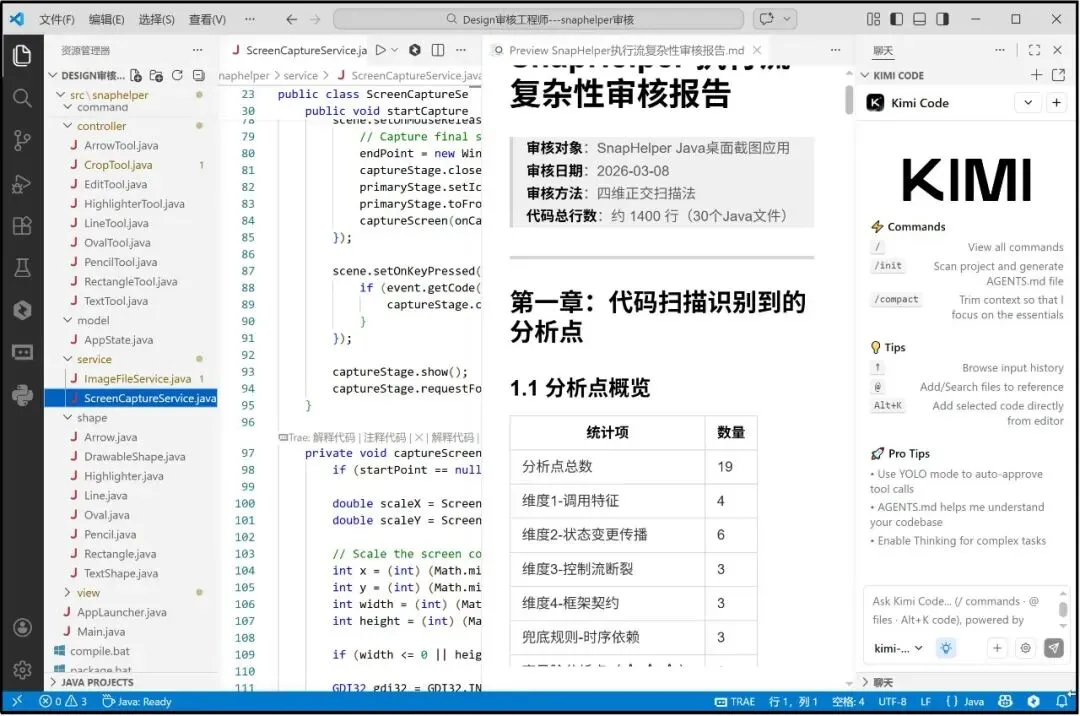Create a new file in DESIGN审核 folder

tap(136, 76)
